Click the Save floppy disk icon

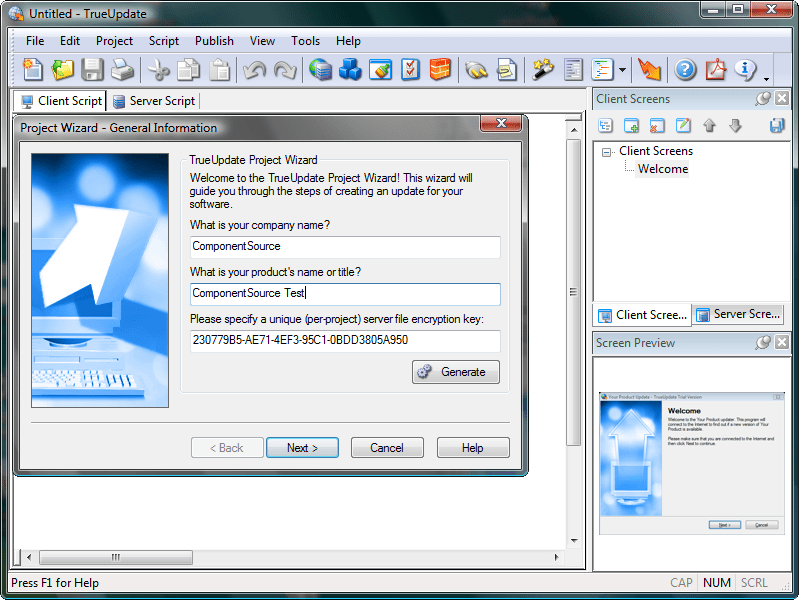coord(92,69)
